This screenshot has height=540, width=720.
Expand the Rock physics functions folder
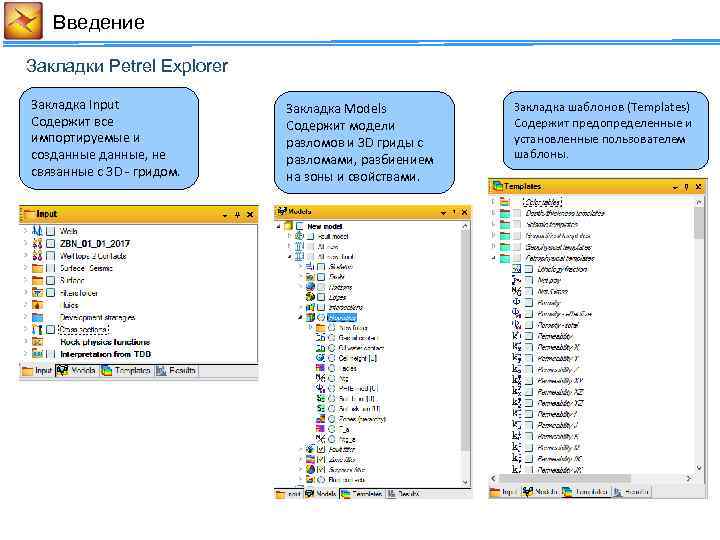pyautogui.click(x=26, y=342)
